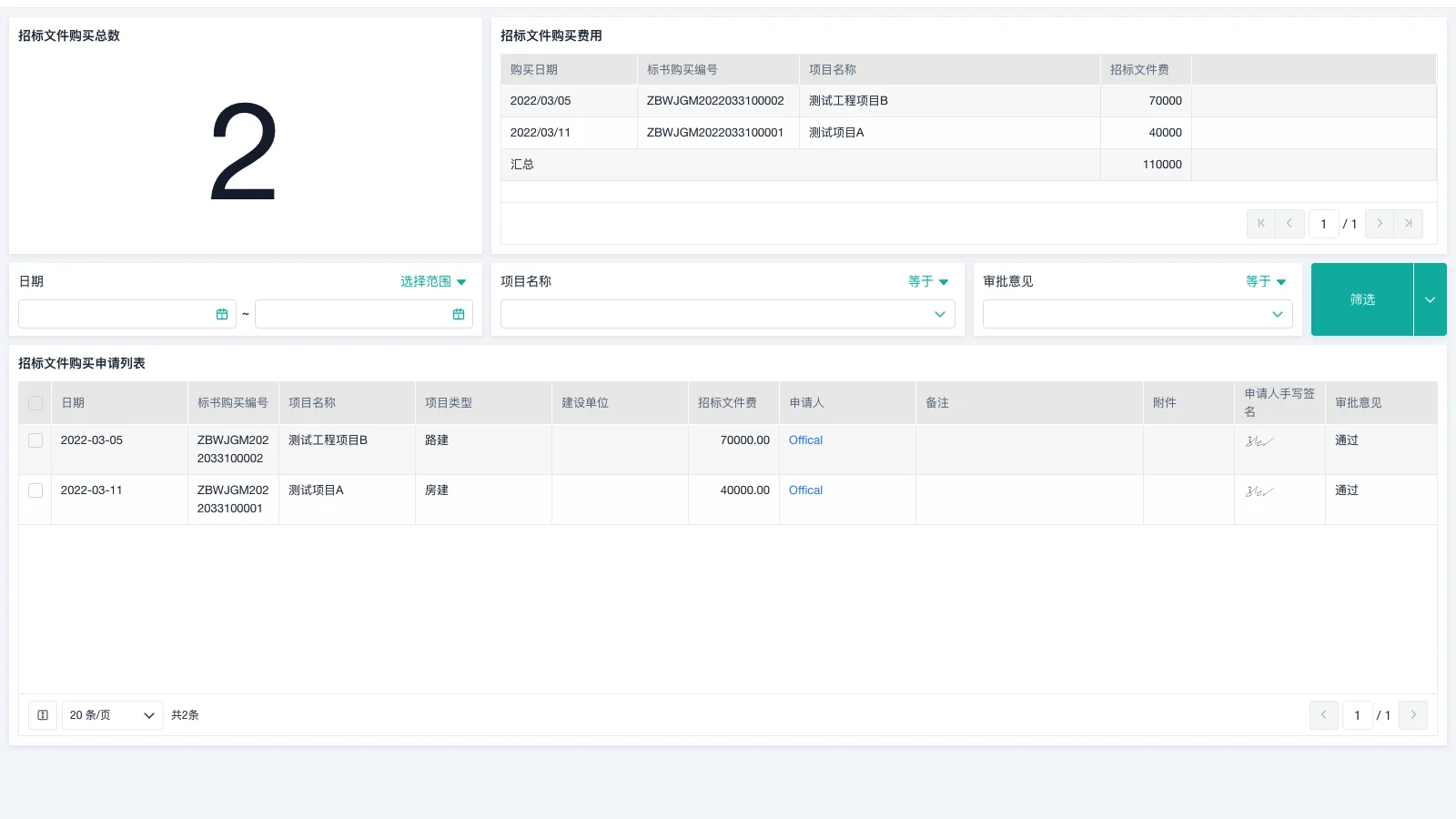Viewport: 1456px width, 819px height.
Task: View handwritten signature for 2022-03-05 row
Action: 1259,441
